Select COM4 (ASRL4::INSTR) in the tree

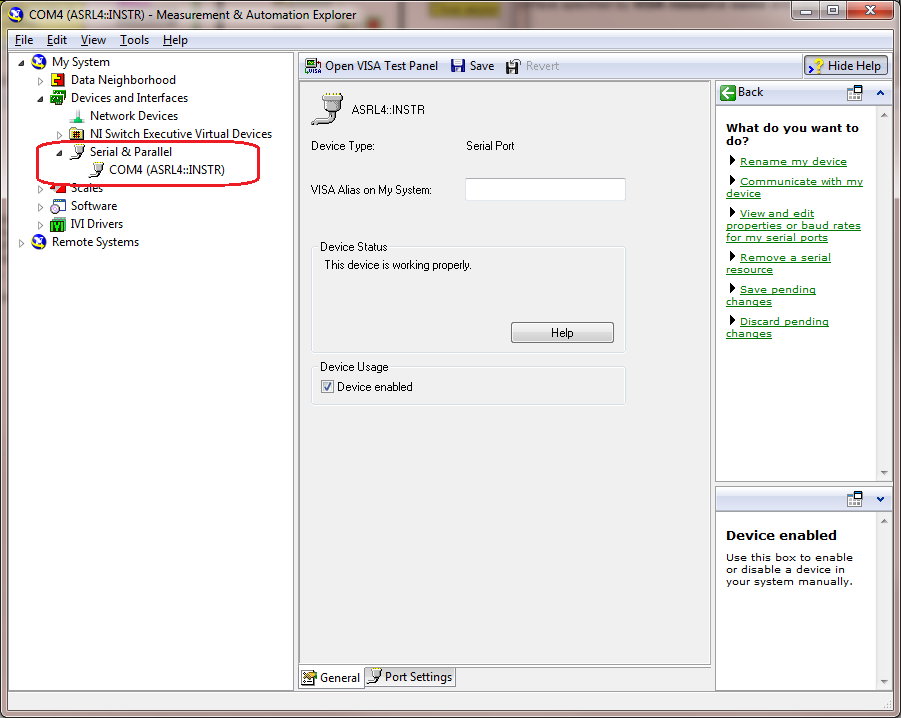[167, 170]
